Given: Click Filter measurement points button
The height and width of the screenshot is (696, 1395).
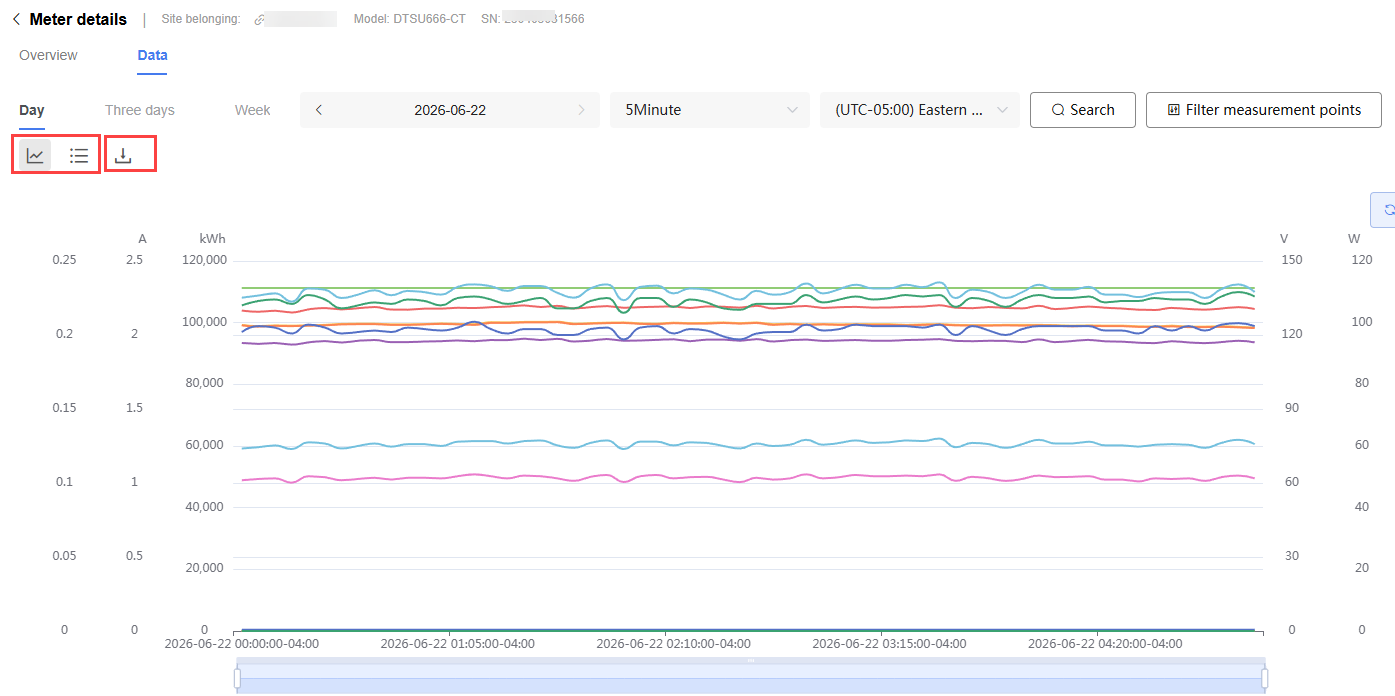Looking at the screenshot, I should 1264,110.
